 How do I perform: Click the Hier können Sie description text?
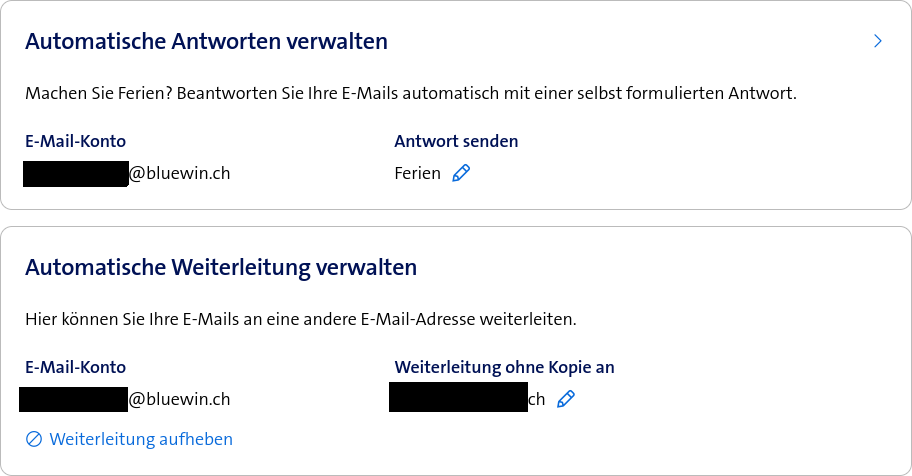point(301,320)
